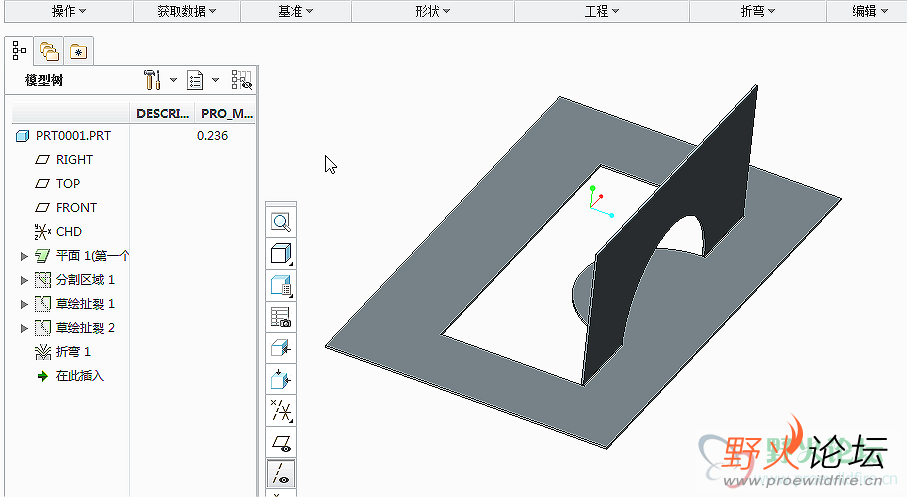Open the saved orientations cube tool

coord(281,285)
